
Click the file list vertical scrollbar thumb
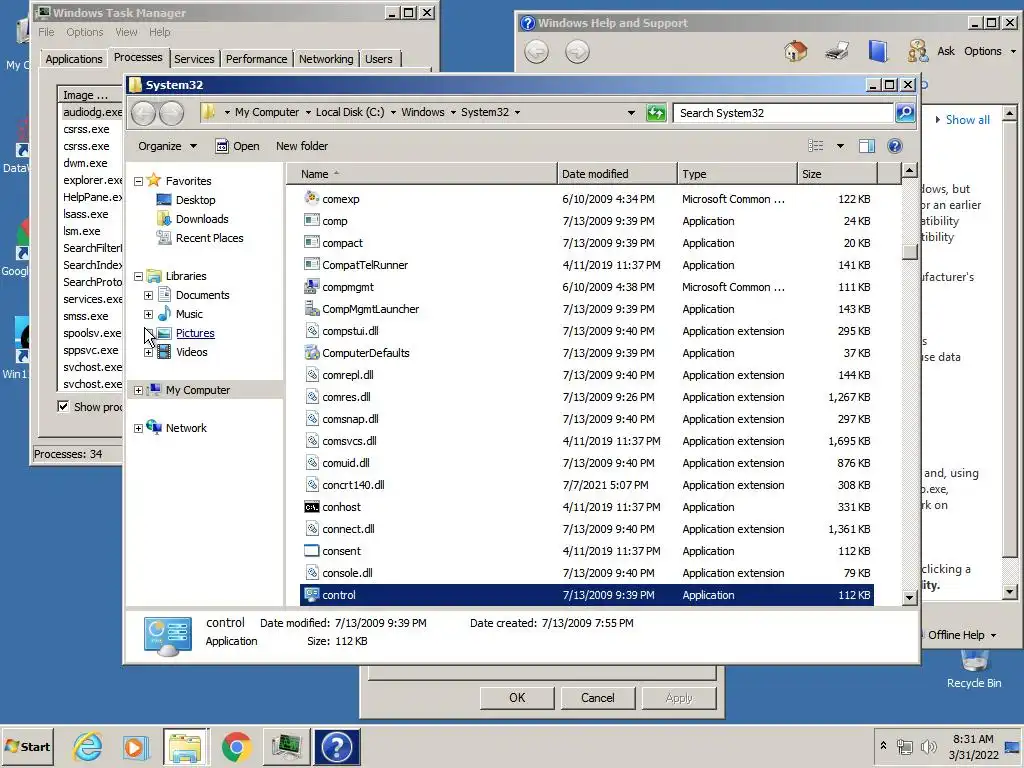click(909, 252)
